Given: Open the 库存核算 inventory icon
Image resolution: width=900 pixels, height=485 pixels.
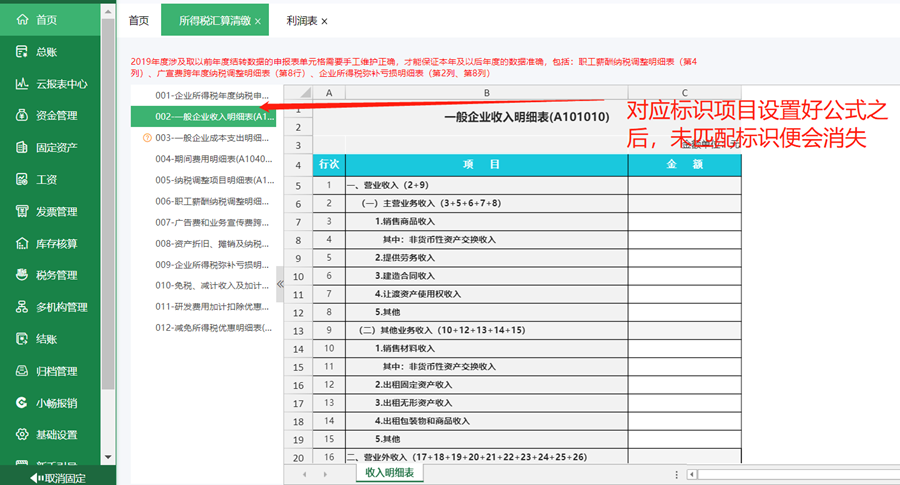Looking at the screenshot, I should [x=22, y=243].
